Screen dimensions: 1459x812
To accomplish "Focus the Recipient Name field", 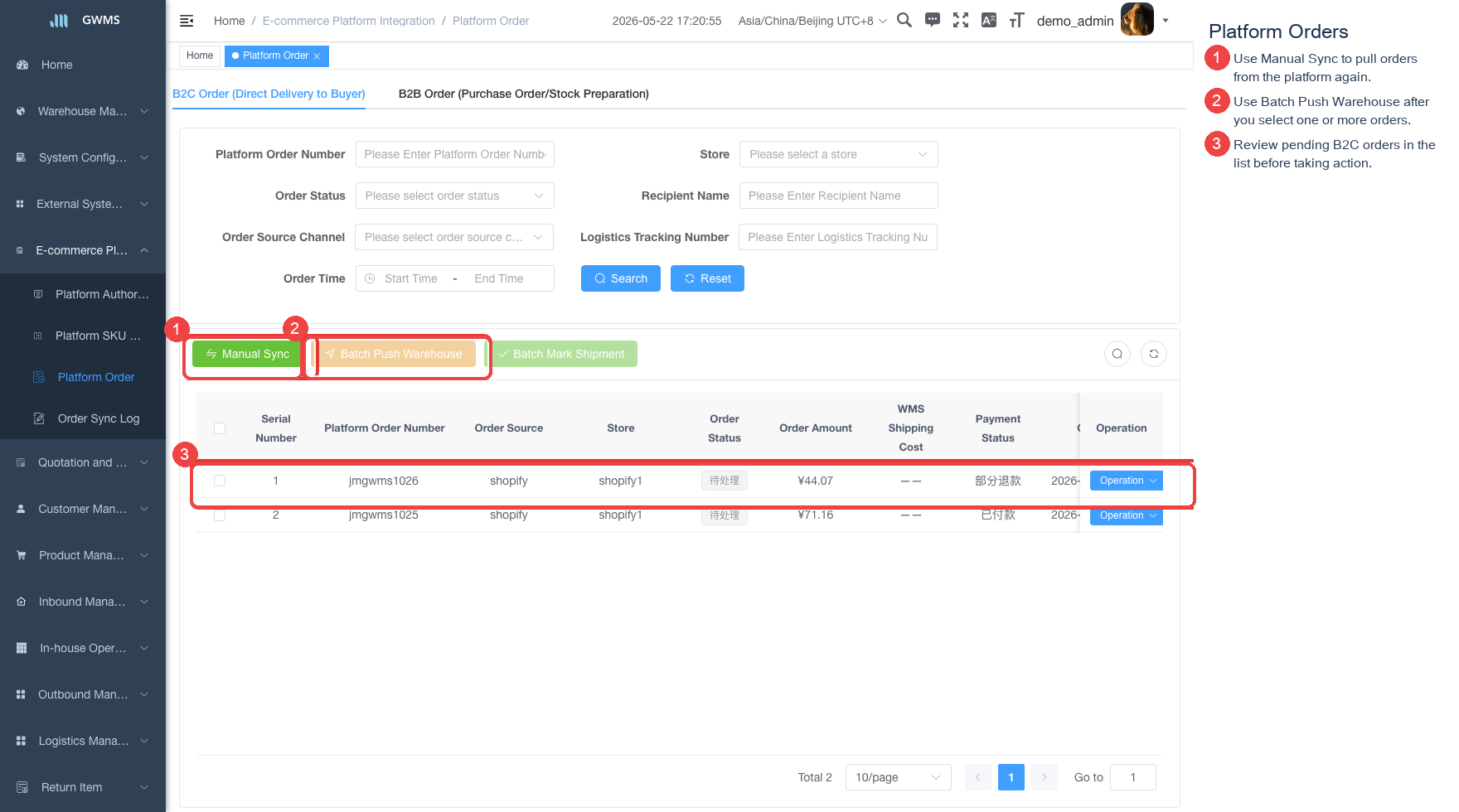I will coord(839,196).
